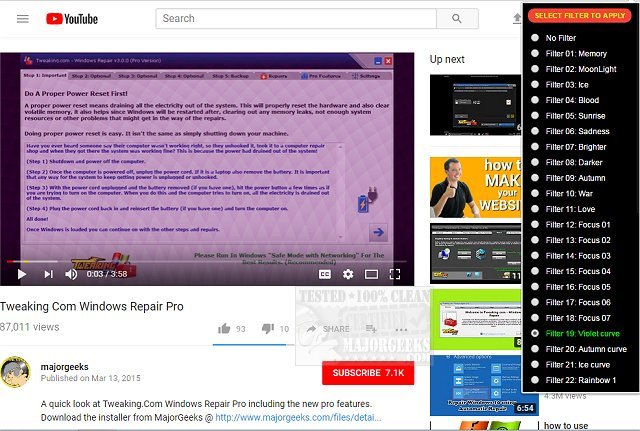Screen dimensions: 640x431
Task: Click the SELECT FILTER TO APPLY header
Action: (580, 16)
